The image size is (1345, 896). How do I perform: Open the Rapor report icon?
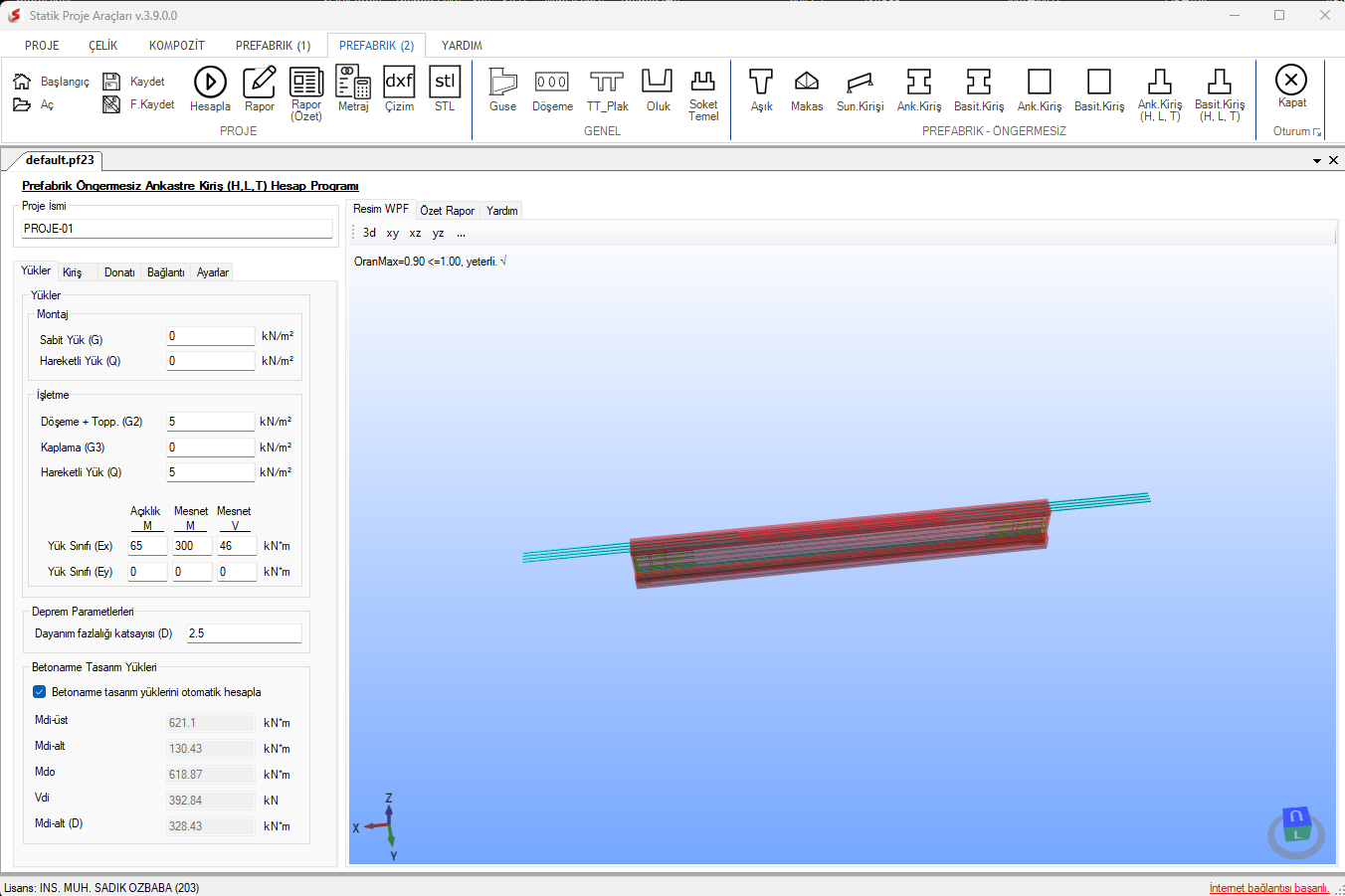coord(259,89)
